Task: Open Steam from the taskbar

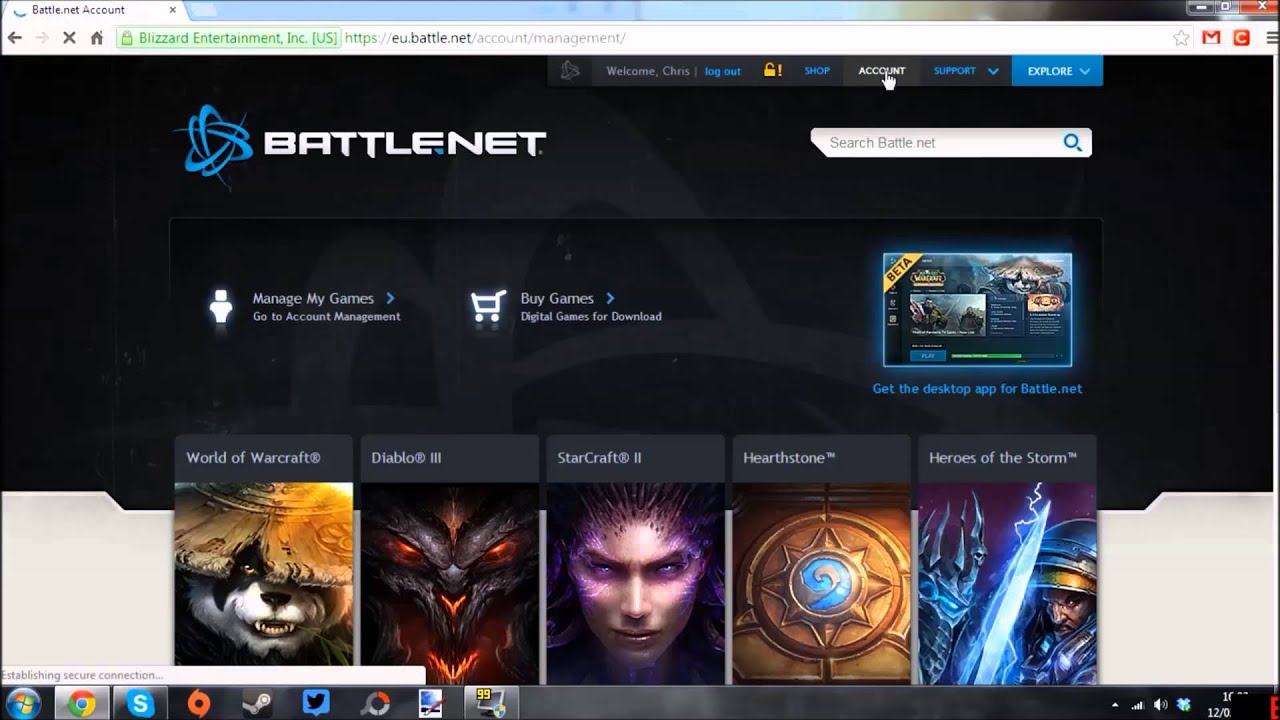Action: click(258, 704)
